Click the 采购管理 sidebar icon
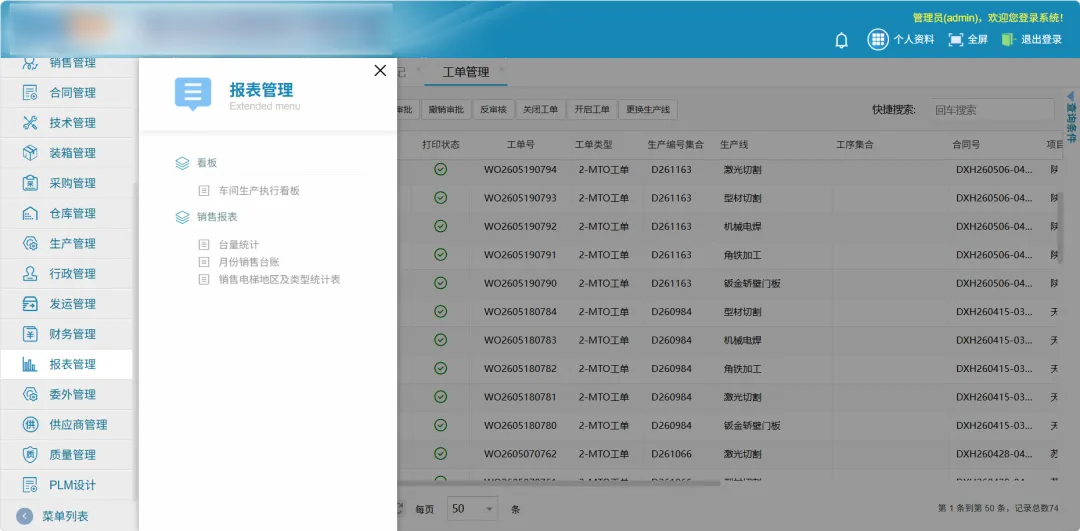Image resolution: width=1080 pixels, height=531 pixels. [30, 183]
